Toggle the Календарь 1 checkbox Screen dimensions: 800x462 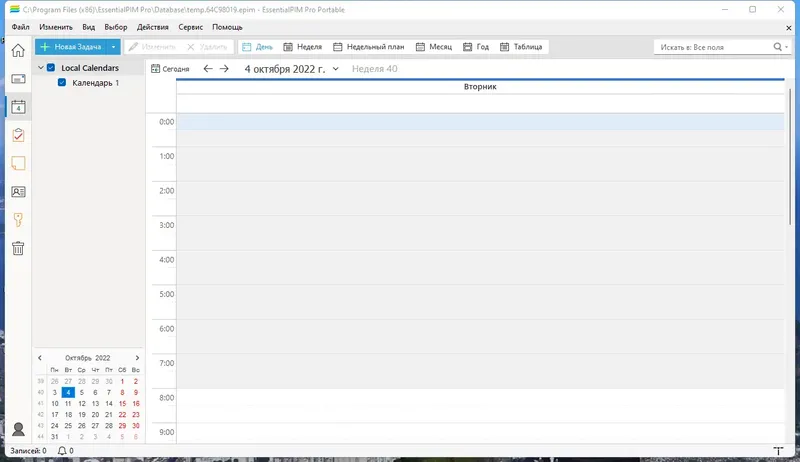click(x=62, y=82)
